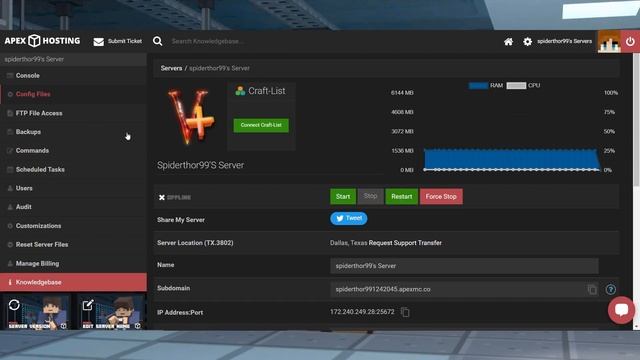
Task: Open the Edit Server Name tile
Action: (112, 312)
